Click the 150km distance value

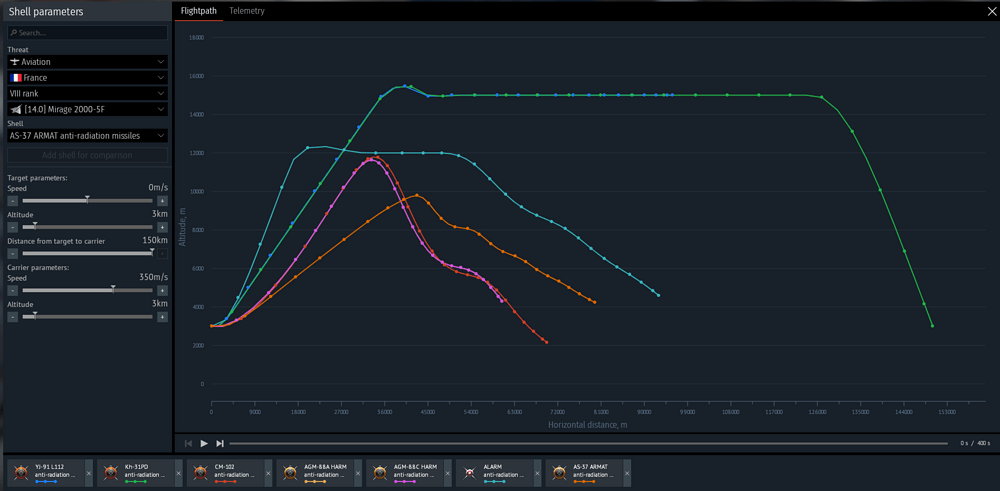pyautogui.click(x=155, y=240)
